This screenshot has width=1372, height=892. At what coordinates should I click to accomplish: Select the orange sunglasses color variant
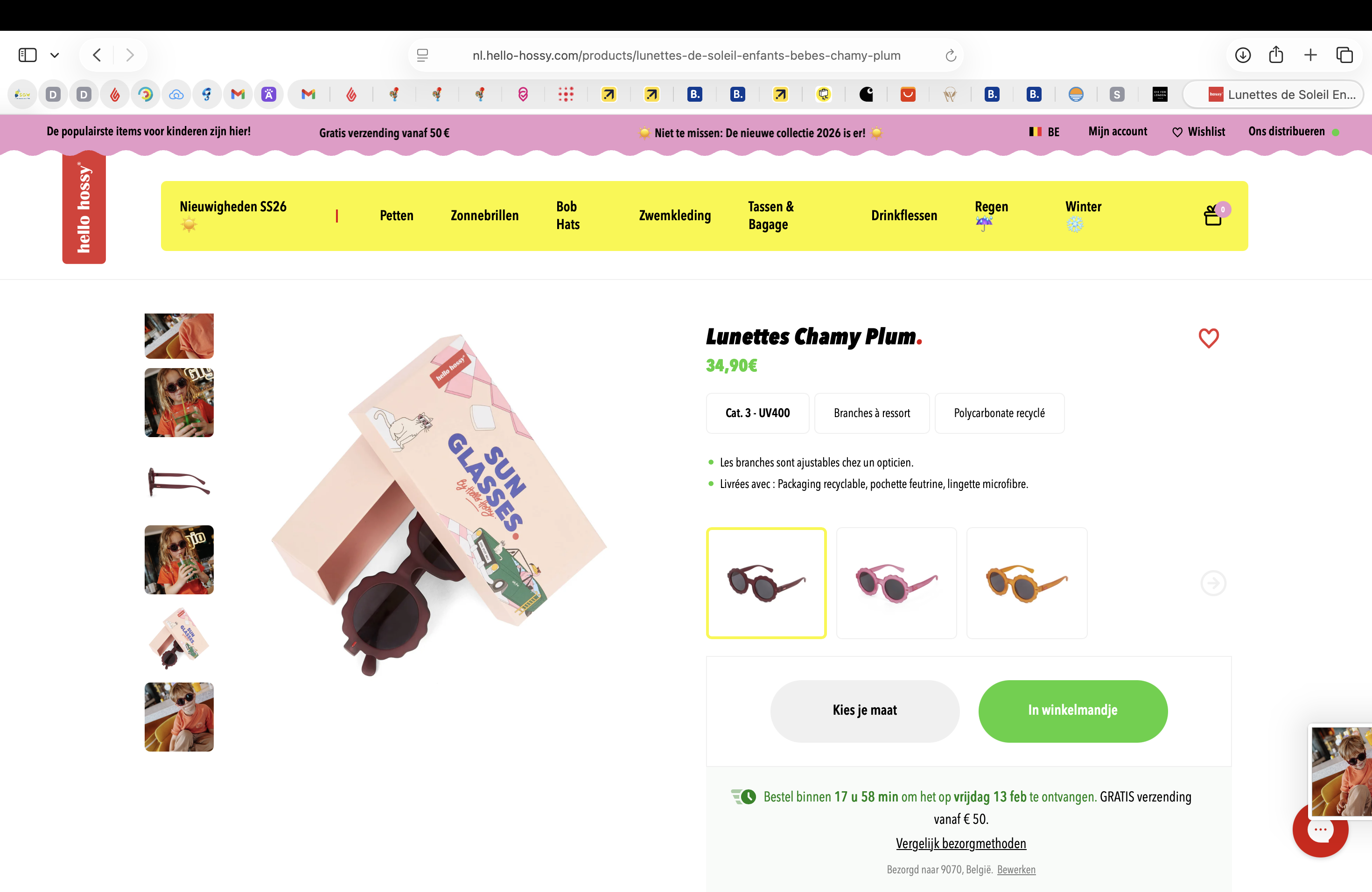tap(1027, 583)
